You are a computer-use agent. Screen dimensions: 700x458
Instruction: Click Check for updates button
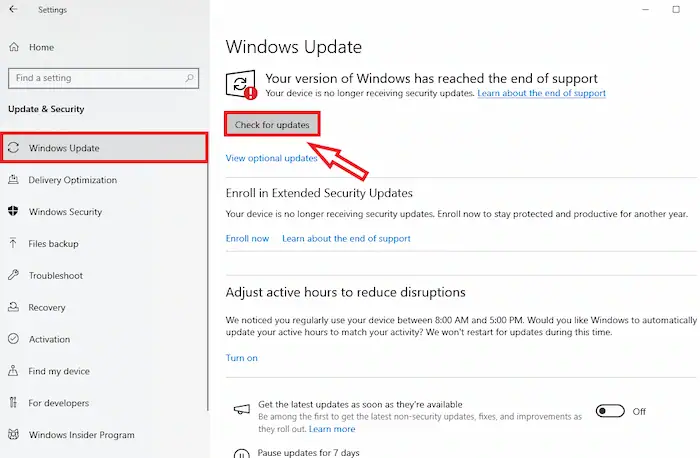[272, 125]
